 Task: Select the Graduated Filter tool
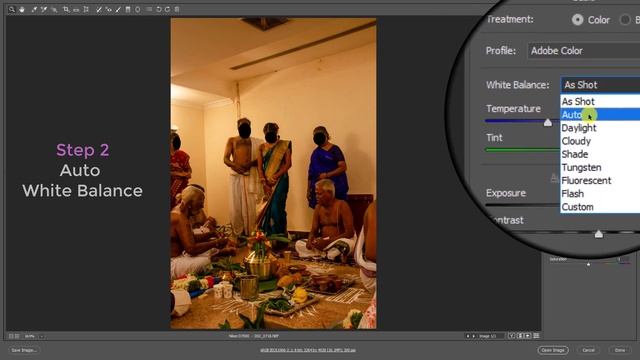point(128,9)
